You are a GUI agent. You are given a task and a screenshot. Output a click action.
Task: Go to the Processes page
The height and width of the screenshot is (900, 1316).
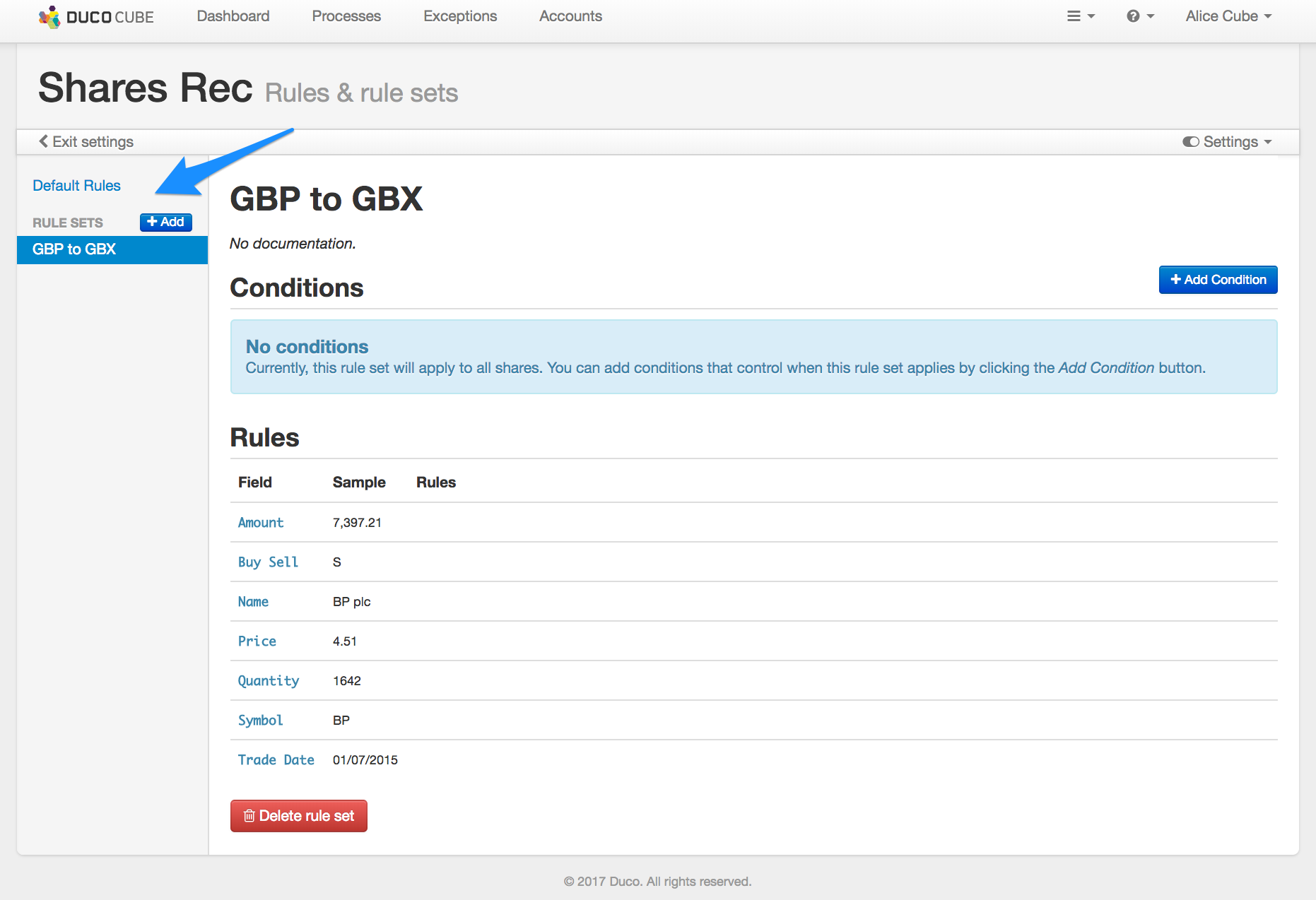coord(346,16)
